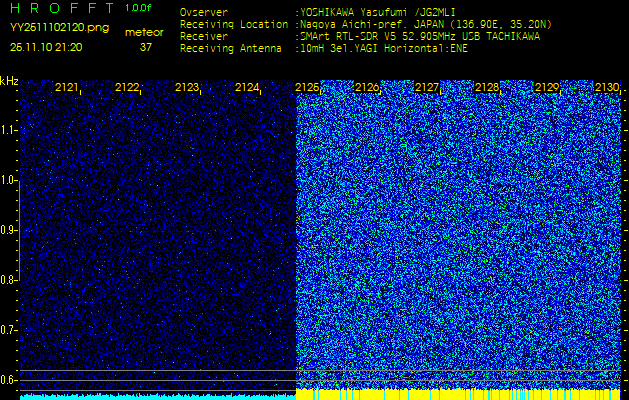
Task: Click the HROFFT title text
Action: (x=62, y=8)
